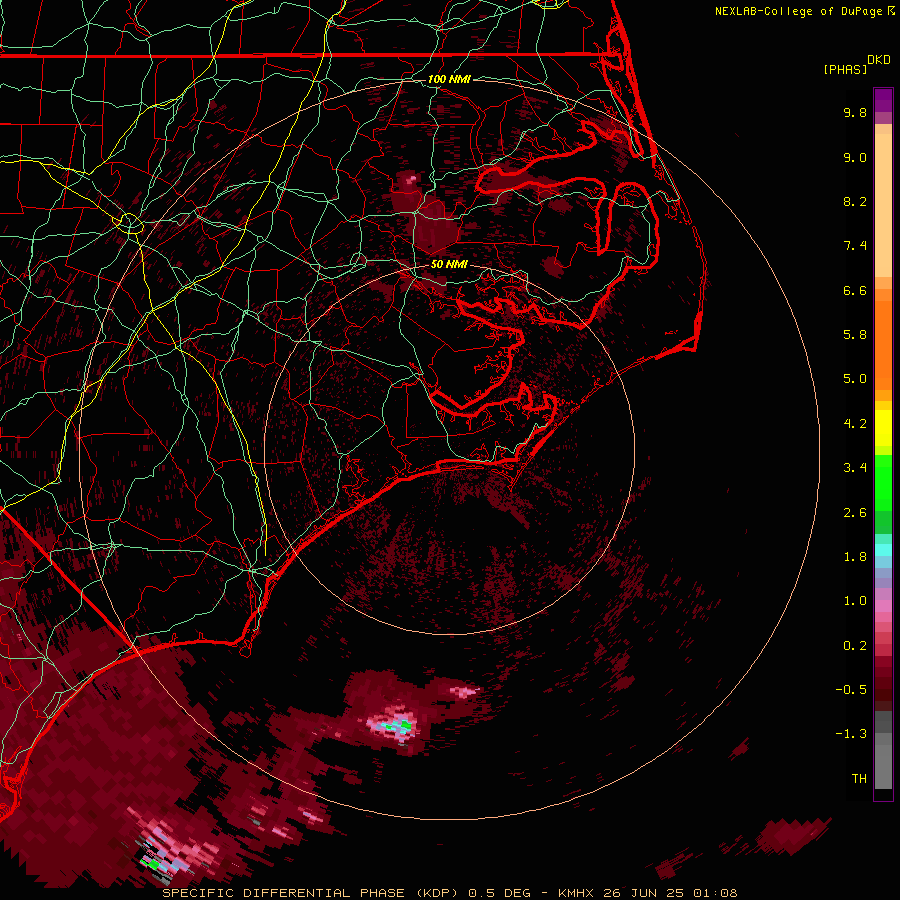This screenshot has width=900, height=900.
Task: Select the green segment of the color bar
Action: point(883,482)
